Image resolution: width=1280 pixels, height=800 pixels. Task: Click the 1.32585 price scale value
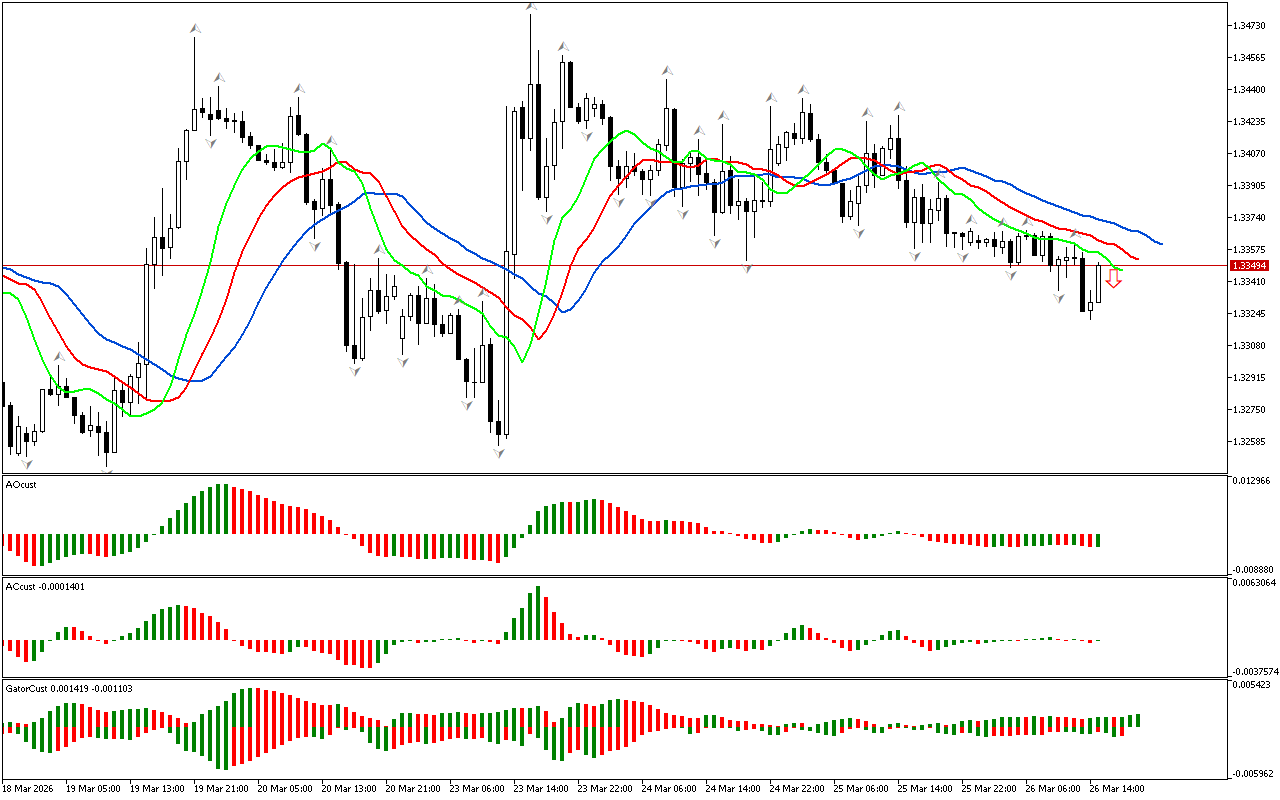pos(1250,441)
